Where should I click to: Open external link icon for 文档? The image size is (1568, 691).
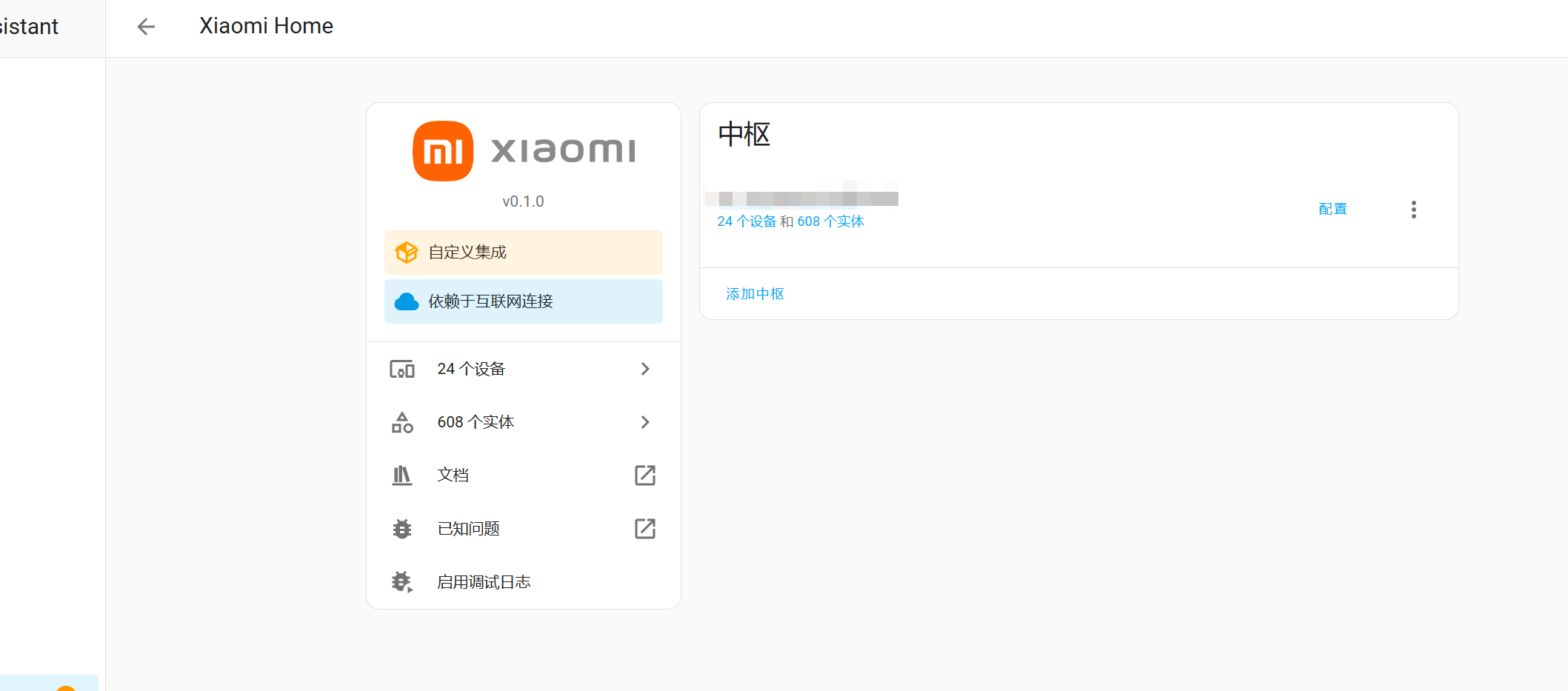[645, 475]
